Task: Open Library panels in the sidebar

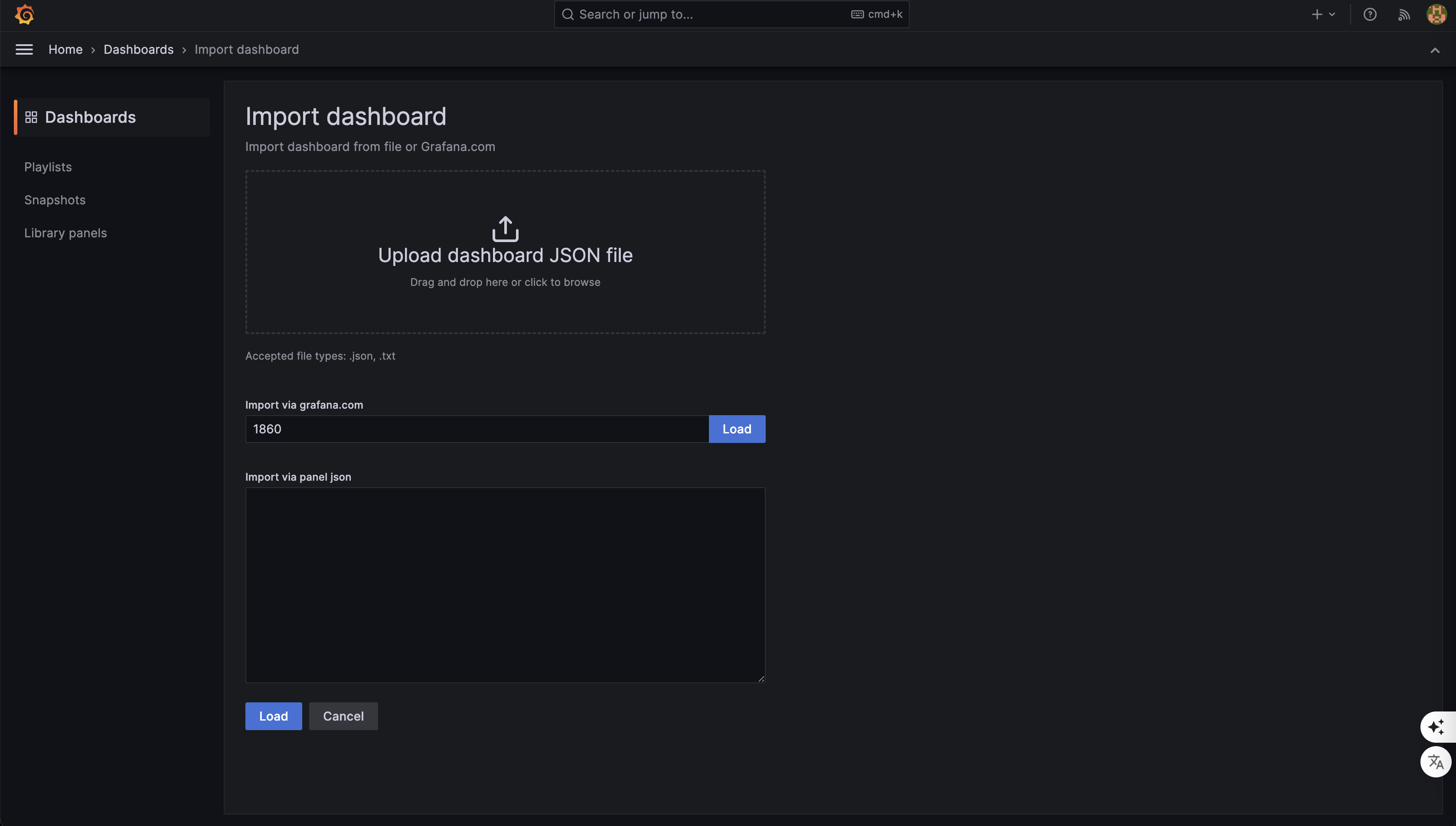Action: click(66, 233)
